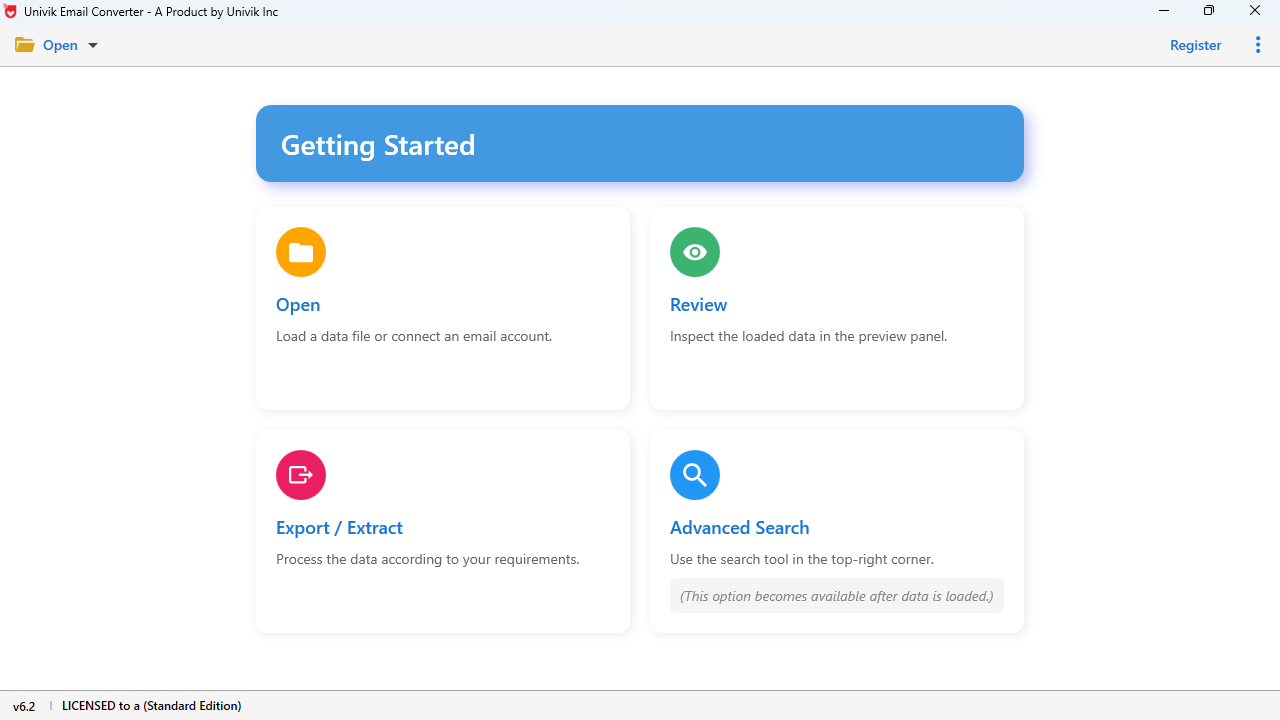
Task: Click the yellow folder icon on the toolbar
Action: click(25, 44)
